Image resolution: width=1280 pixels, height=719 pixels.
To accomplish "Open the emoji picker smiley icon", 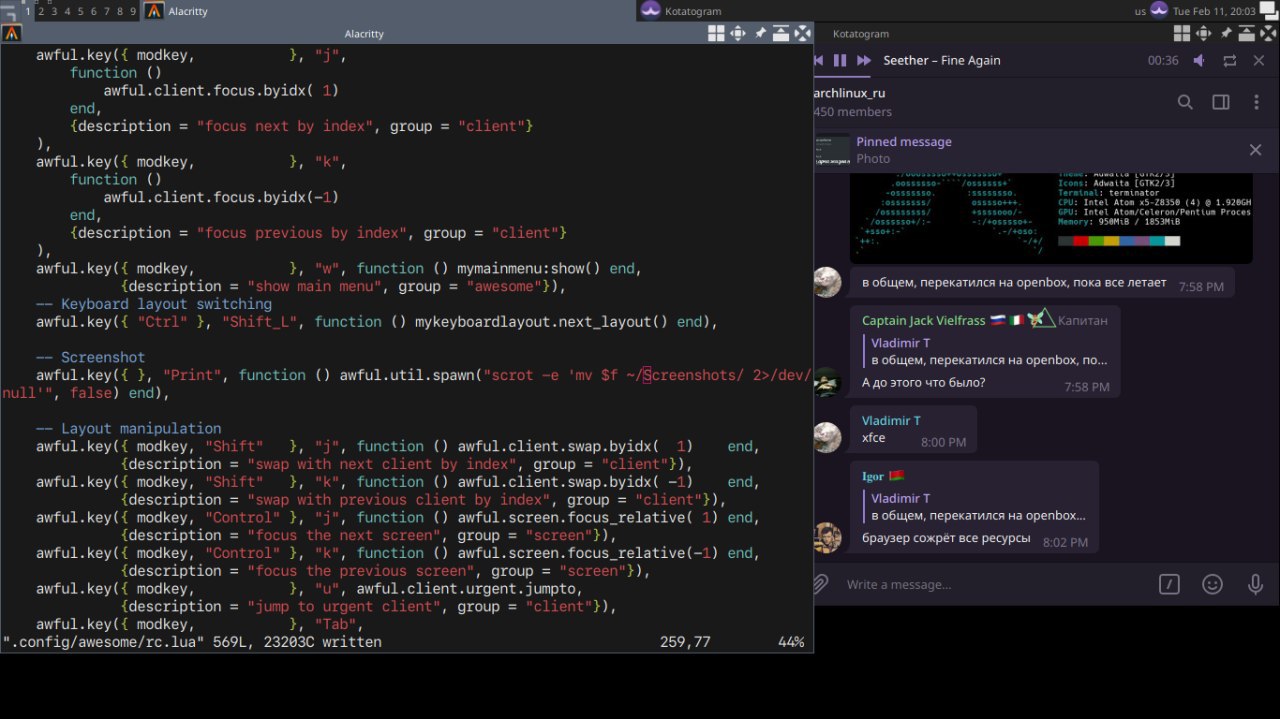I will pos(1212,584).
